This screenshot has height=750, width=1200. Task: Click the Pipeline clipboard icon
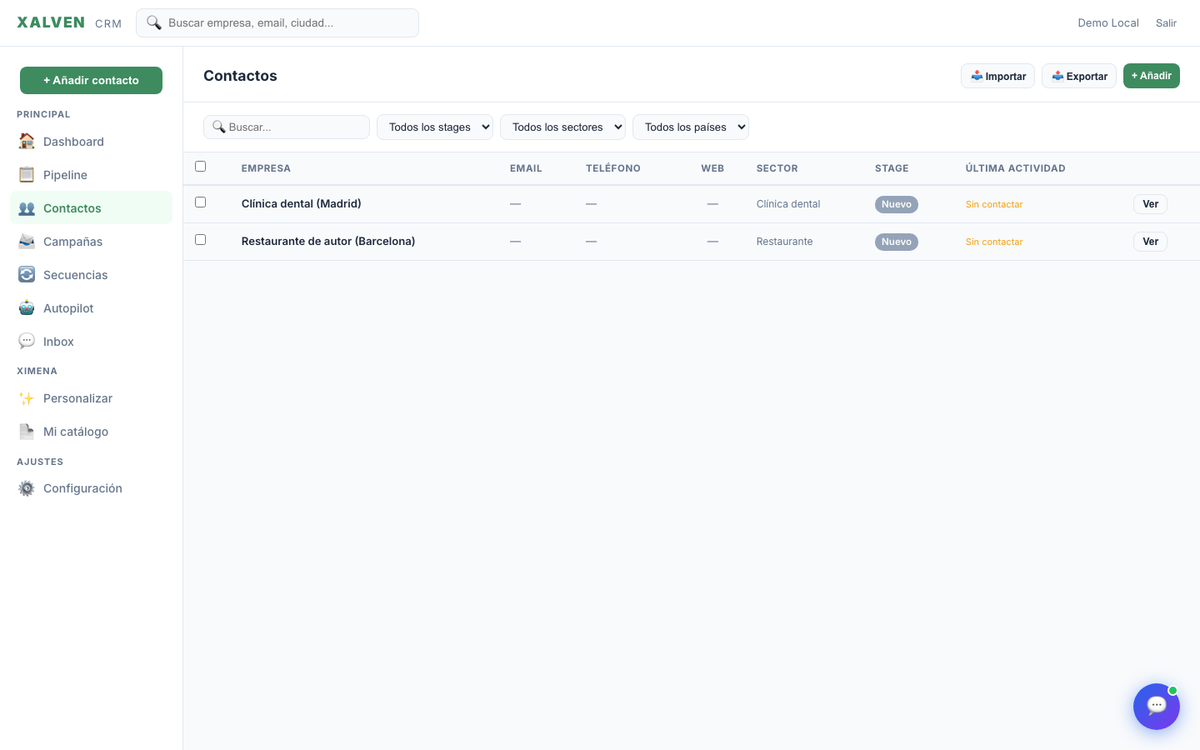coord(27,175)
